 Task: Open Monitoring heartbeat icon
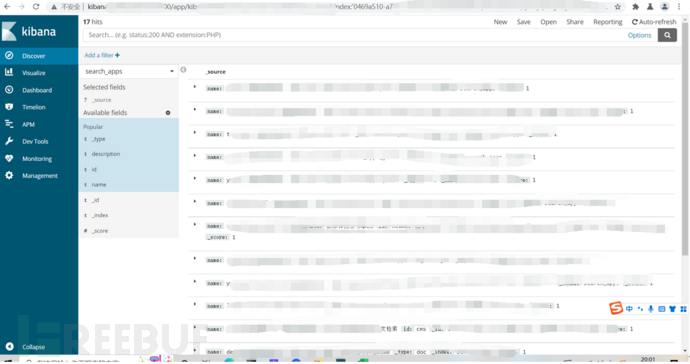pos(9,158)
